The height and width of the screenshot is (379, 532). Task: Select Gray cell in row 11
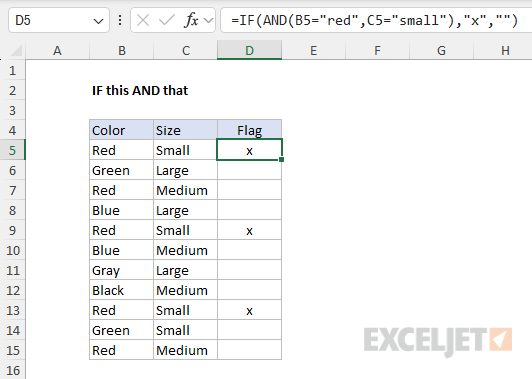pos(121,270)
